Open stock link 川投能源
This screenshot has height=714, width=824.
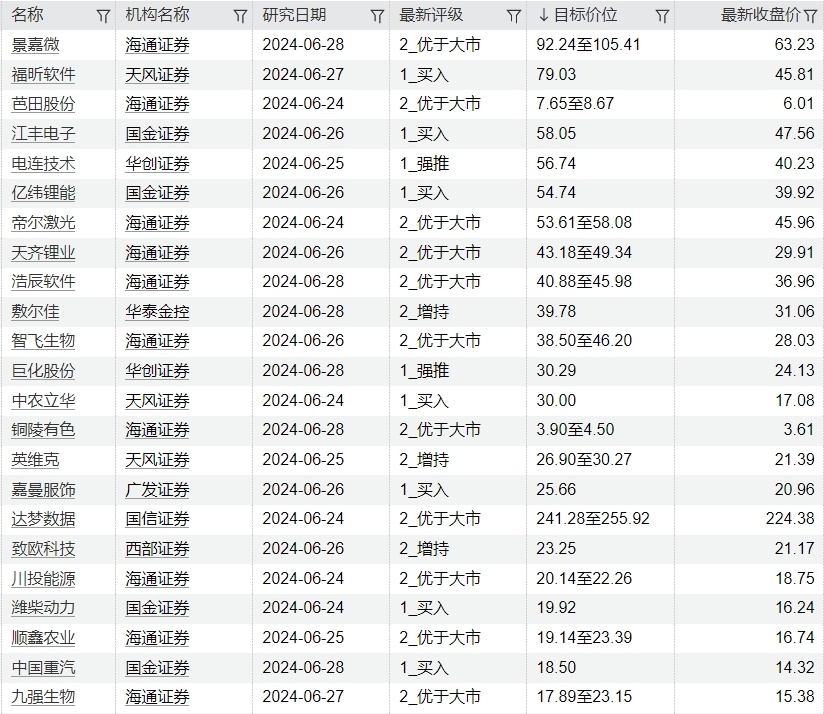[44, 578]
